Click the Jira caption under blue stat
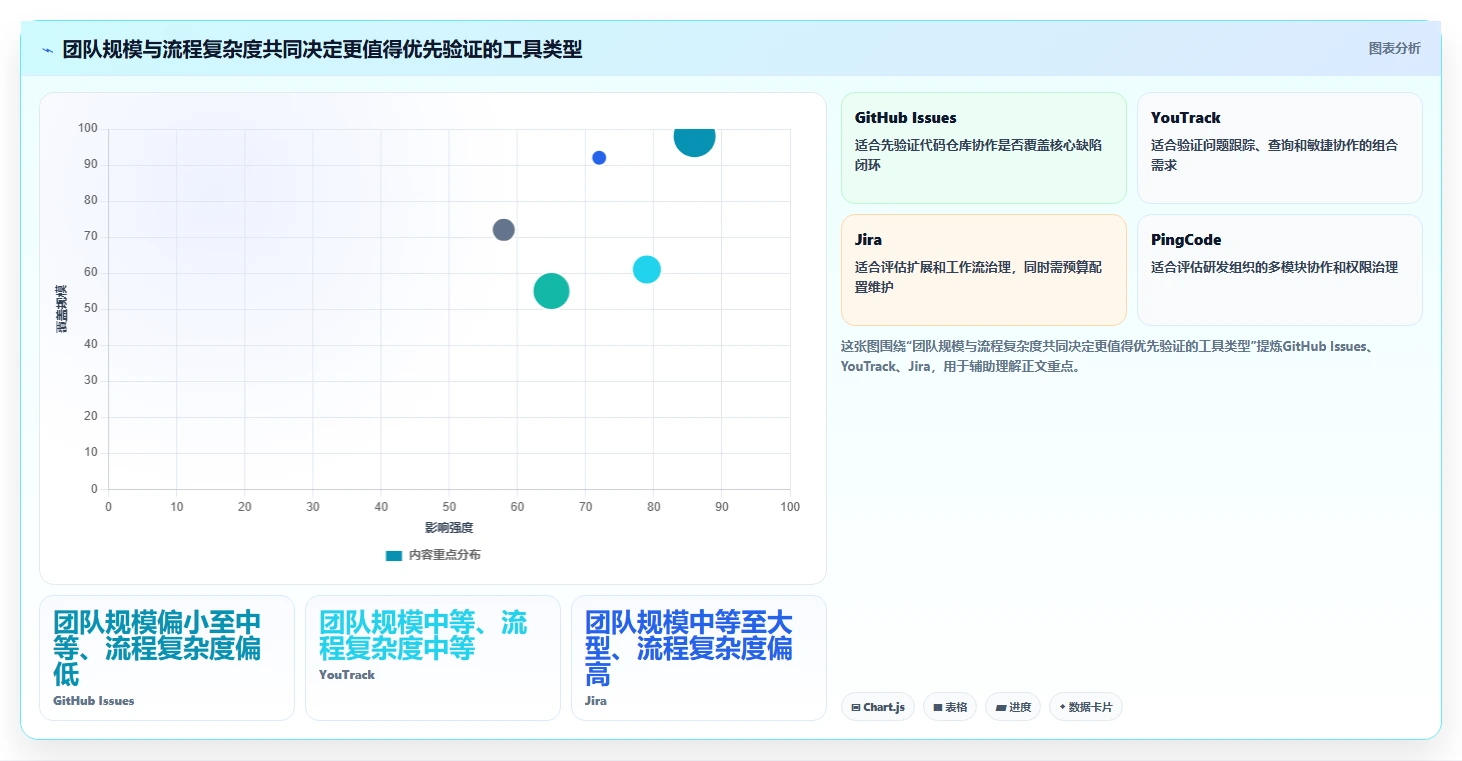 [x=596, y=701]
